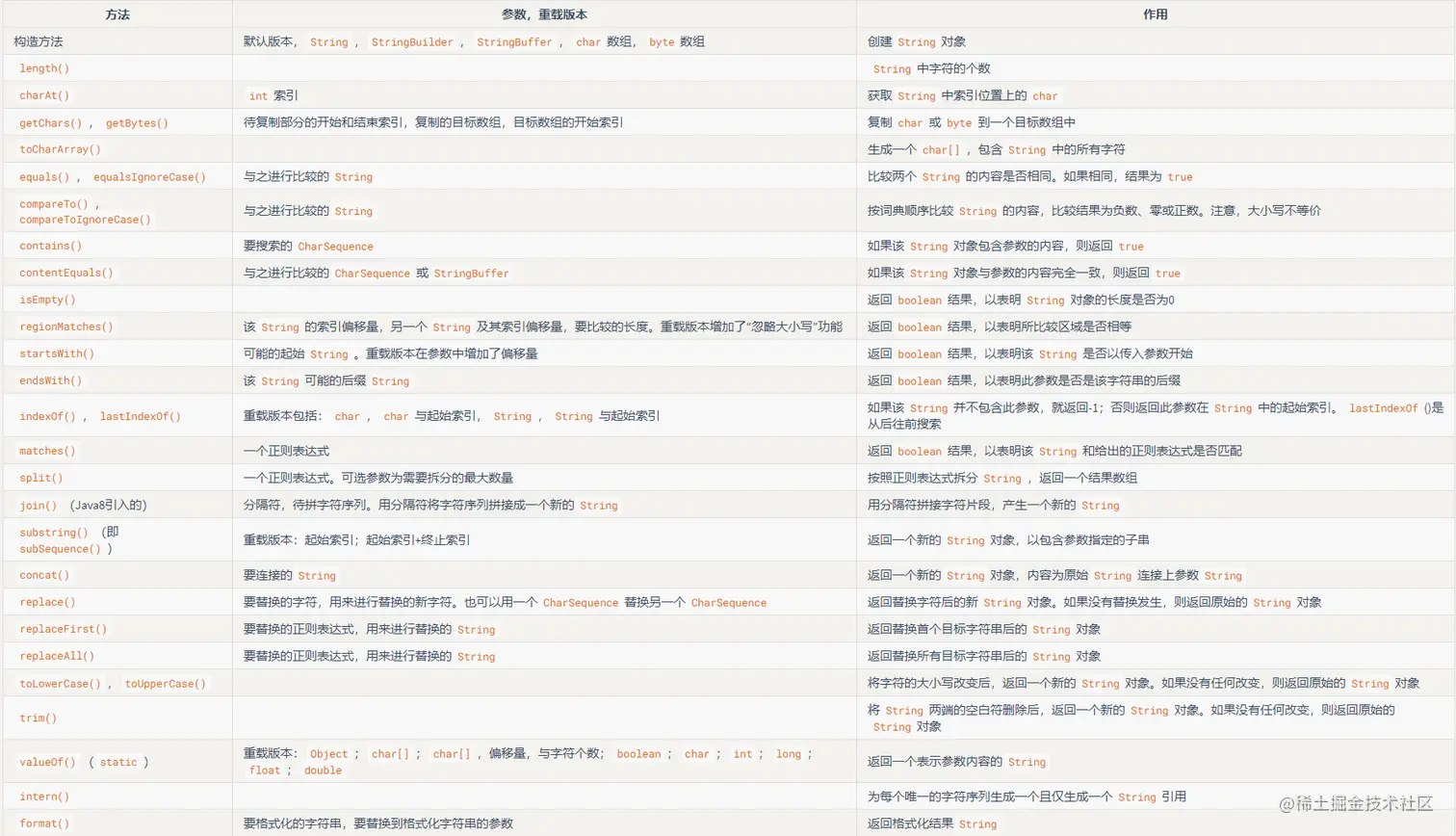This screenshot has height=836, width=1456.
Task: Click "char[]" in the toCharArray() description
Action: tap(941, 149)
